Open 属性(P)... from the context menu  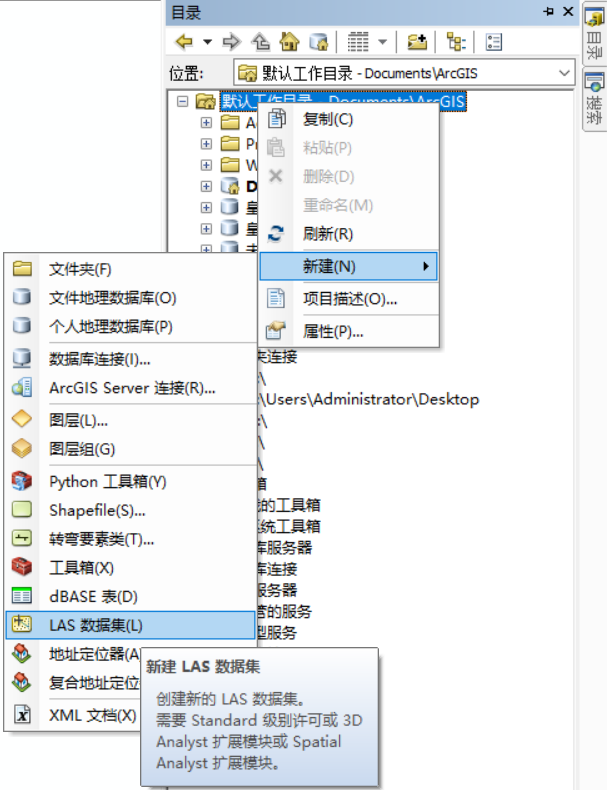349,331
